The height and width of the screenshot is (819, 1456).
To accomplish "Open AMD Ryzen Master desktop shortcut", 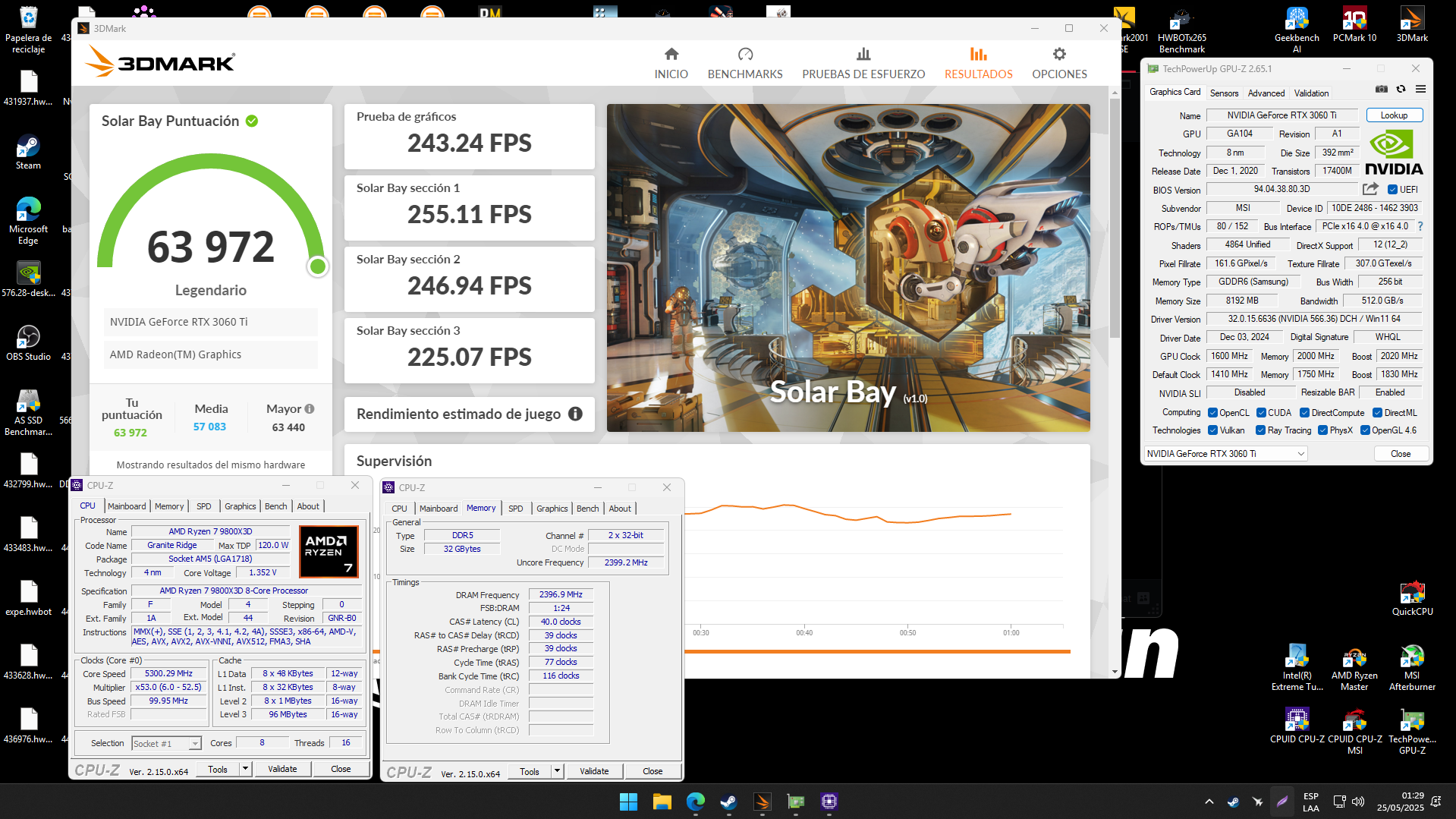I will (x=1354, y=668).
